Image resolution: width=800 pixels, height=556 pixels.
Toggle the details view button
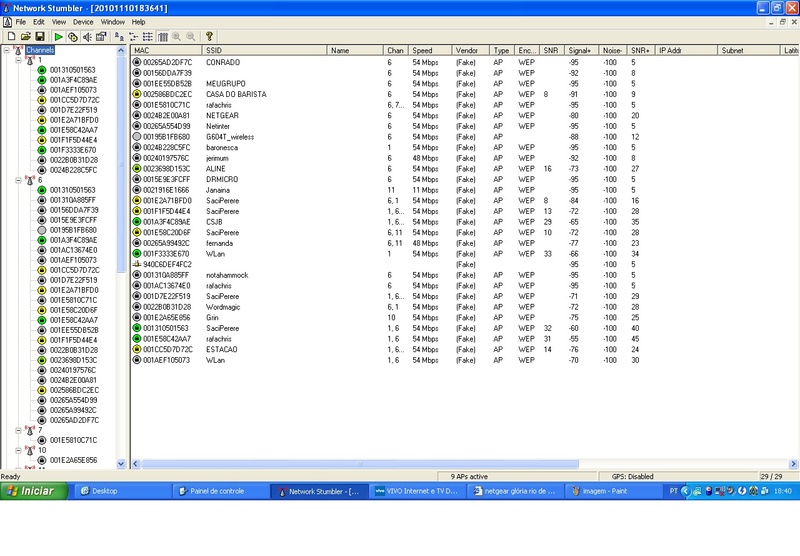(163, 36)
